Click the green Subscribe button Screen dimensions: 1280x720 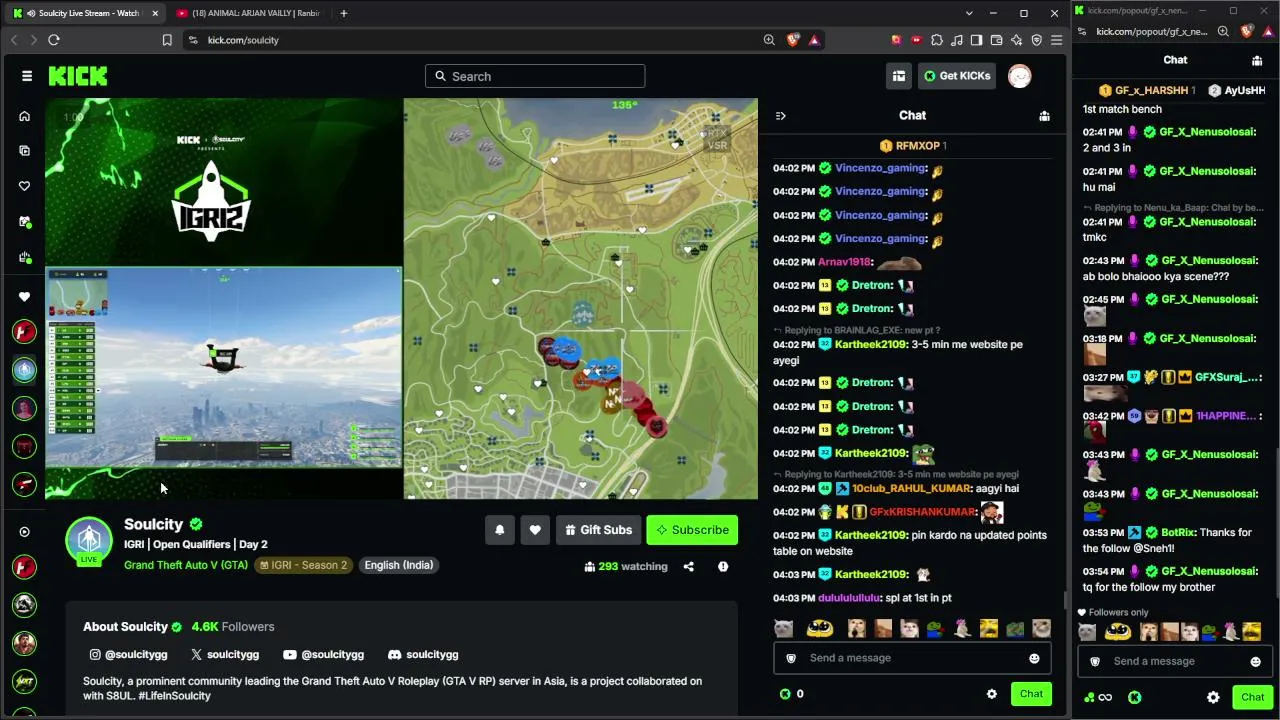692,530
